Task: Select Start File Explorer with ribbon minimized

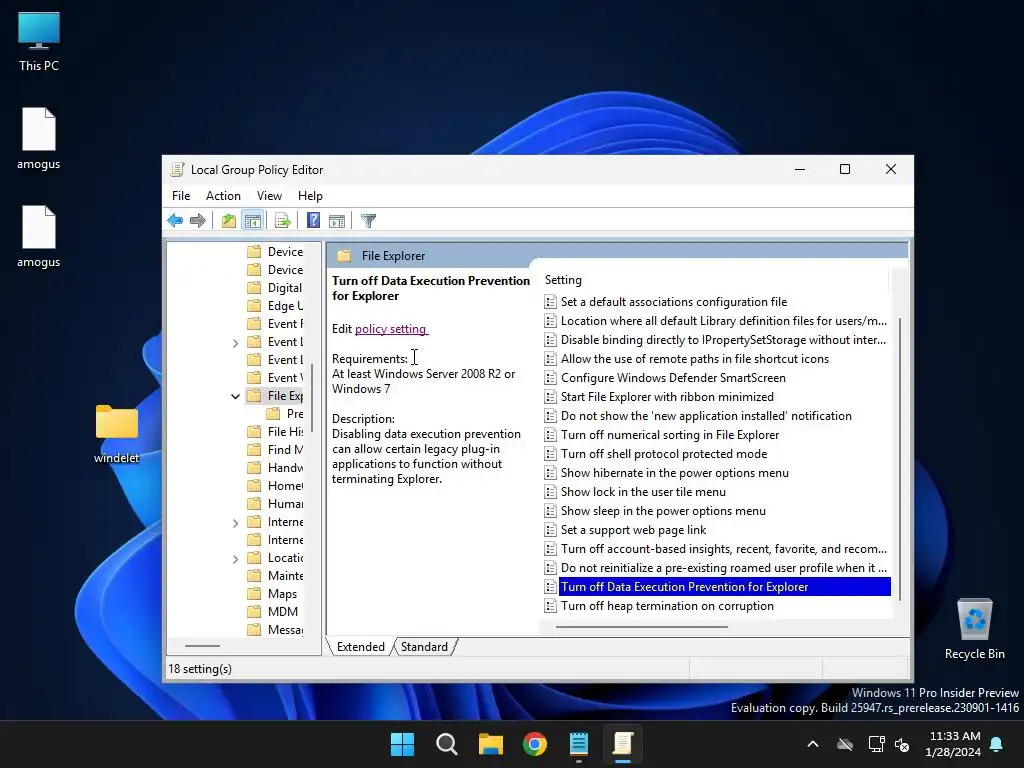Action: pyautogui.click(x=667, y=397)
